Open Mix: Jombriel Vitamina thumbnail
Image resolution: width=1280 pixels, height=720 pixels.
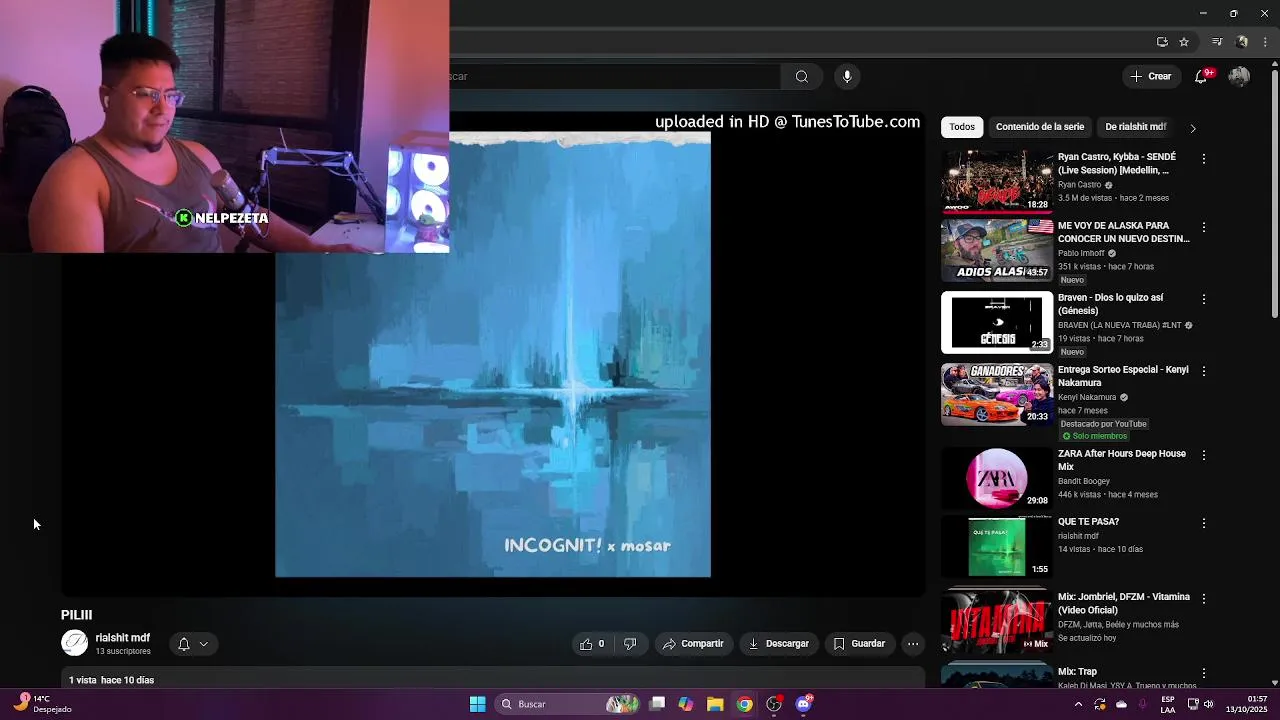[x=997, y=621]
